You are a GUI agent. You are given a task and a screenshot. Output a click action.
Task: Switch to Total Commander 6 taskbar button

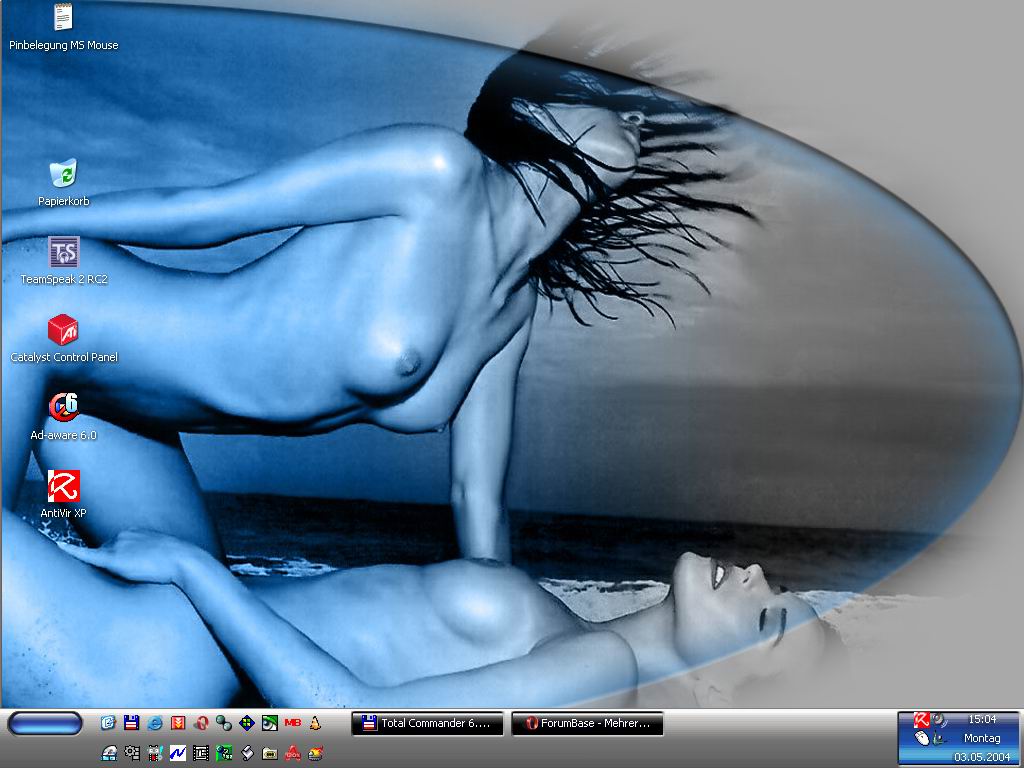[427, 723]
